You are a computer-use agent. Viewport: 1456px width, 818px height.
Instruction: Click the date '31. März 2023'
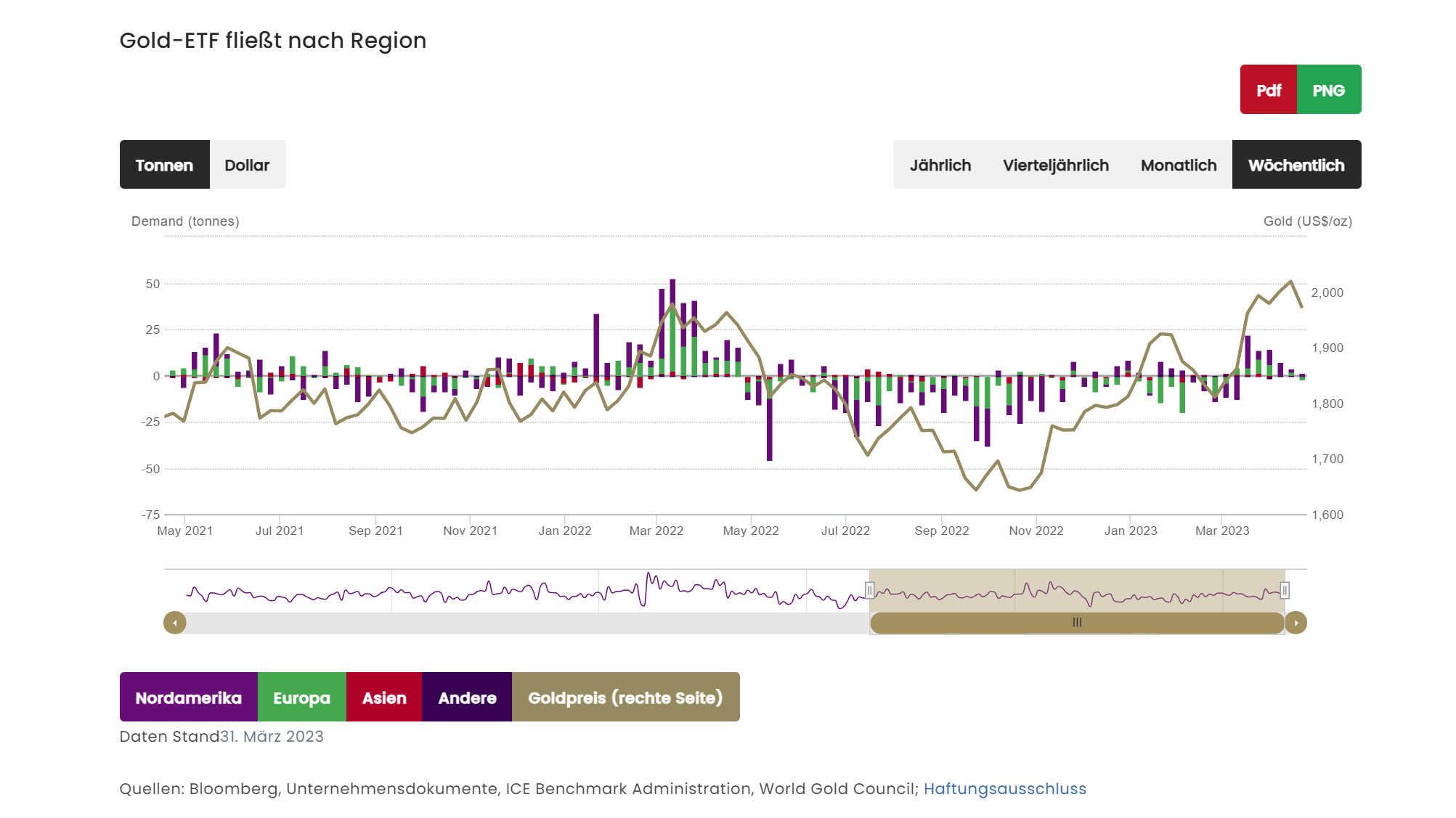pos(272,736)
